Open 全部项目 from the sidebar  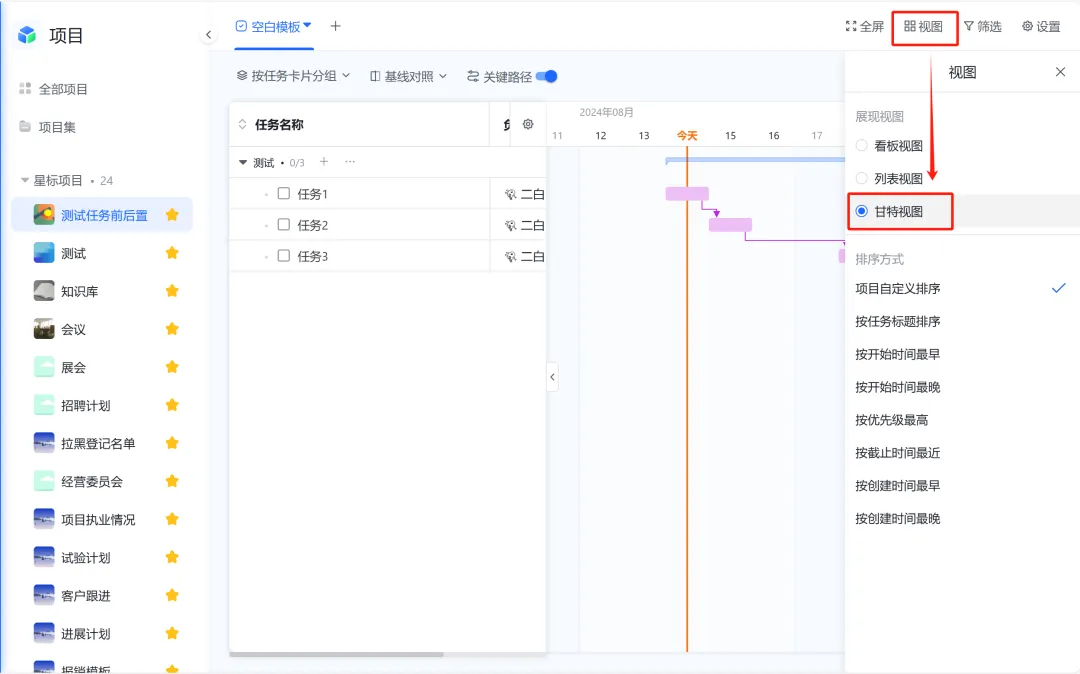(x=63, y=89)
